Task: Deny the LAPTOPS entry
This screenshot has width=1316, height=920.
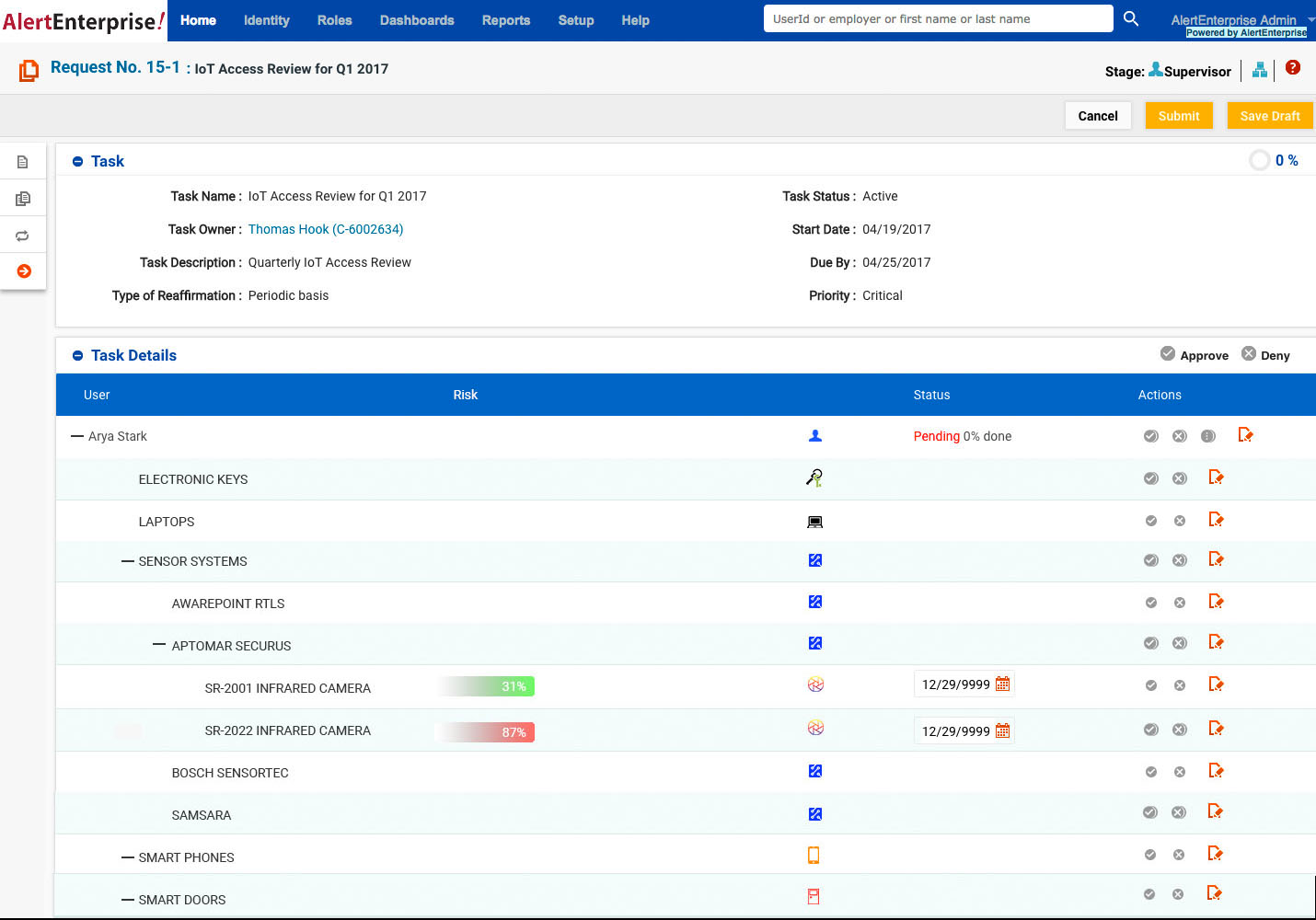Action: click(1179, 520)
